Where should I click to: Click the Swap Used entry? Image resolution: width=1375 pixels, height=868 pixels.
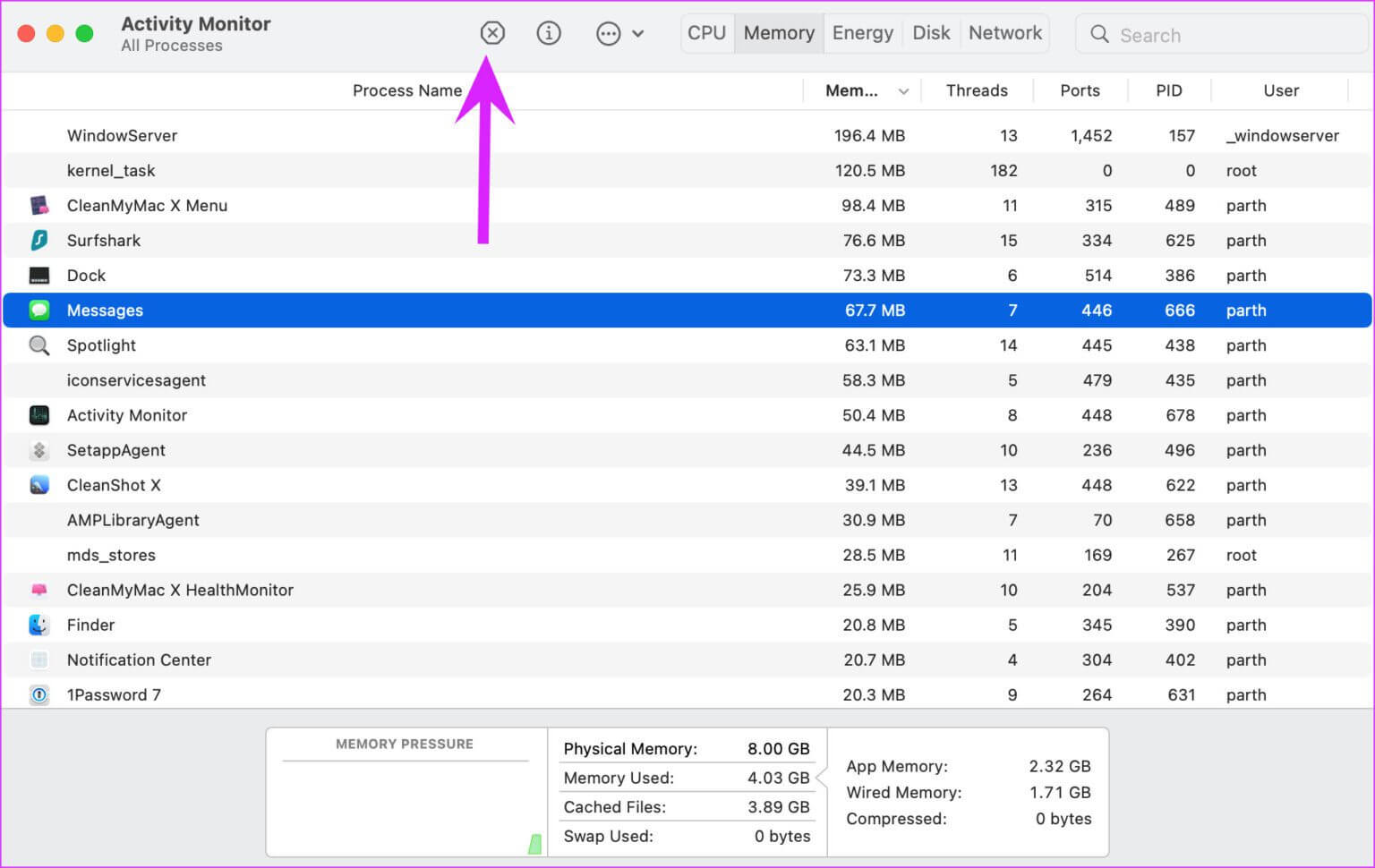point(687,837)
